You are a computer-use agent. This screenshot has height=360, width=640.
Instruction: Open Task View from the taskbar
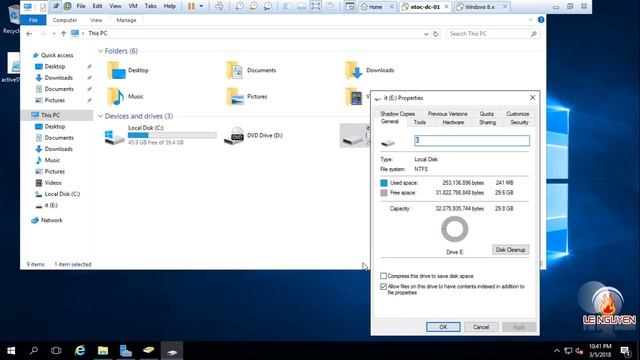click(56, 351)
